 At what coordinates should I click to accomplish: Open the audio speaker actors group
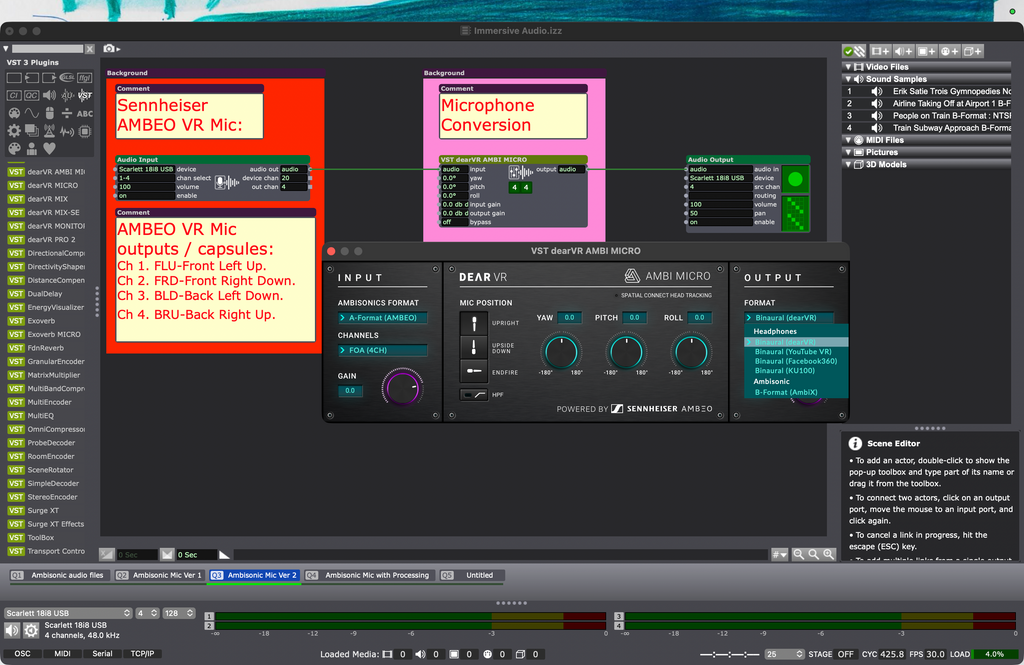pyautogui.click(x=49, y=95)
